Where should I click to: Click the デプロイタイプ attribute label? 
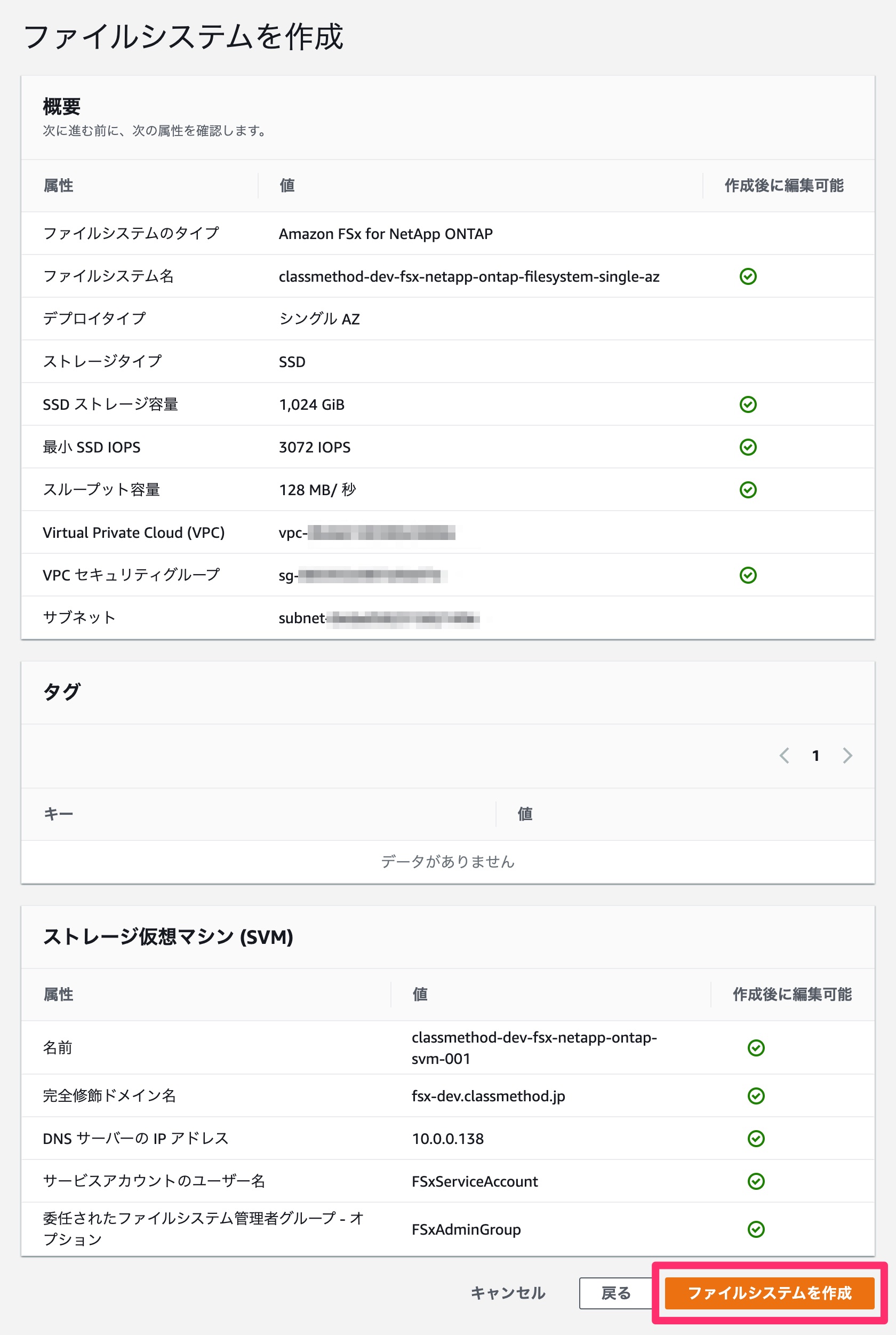coord(94,319)
